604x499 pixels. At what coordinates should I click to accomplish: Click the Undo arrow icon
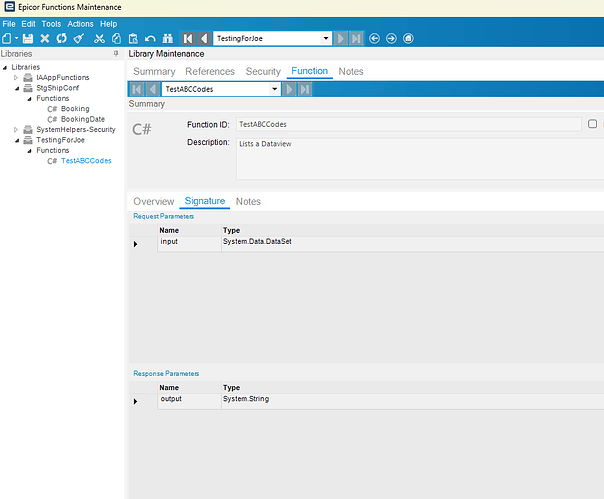pyautogui.click(x=150, y=38)
